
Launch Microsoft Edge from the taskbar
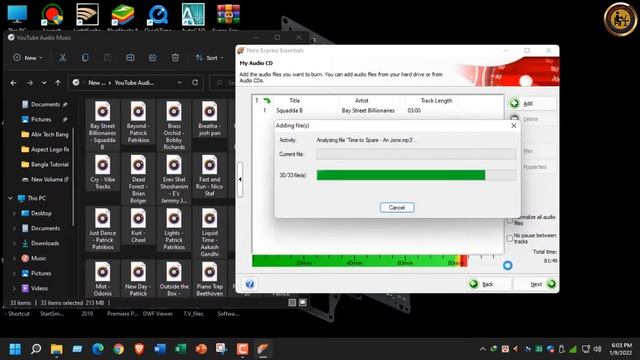point(98,349)
